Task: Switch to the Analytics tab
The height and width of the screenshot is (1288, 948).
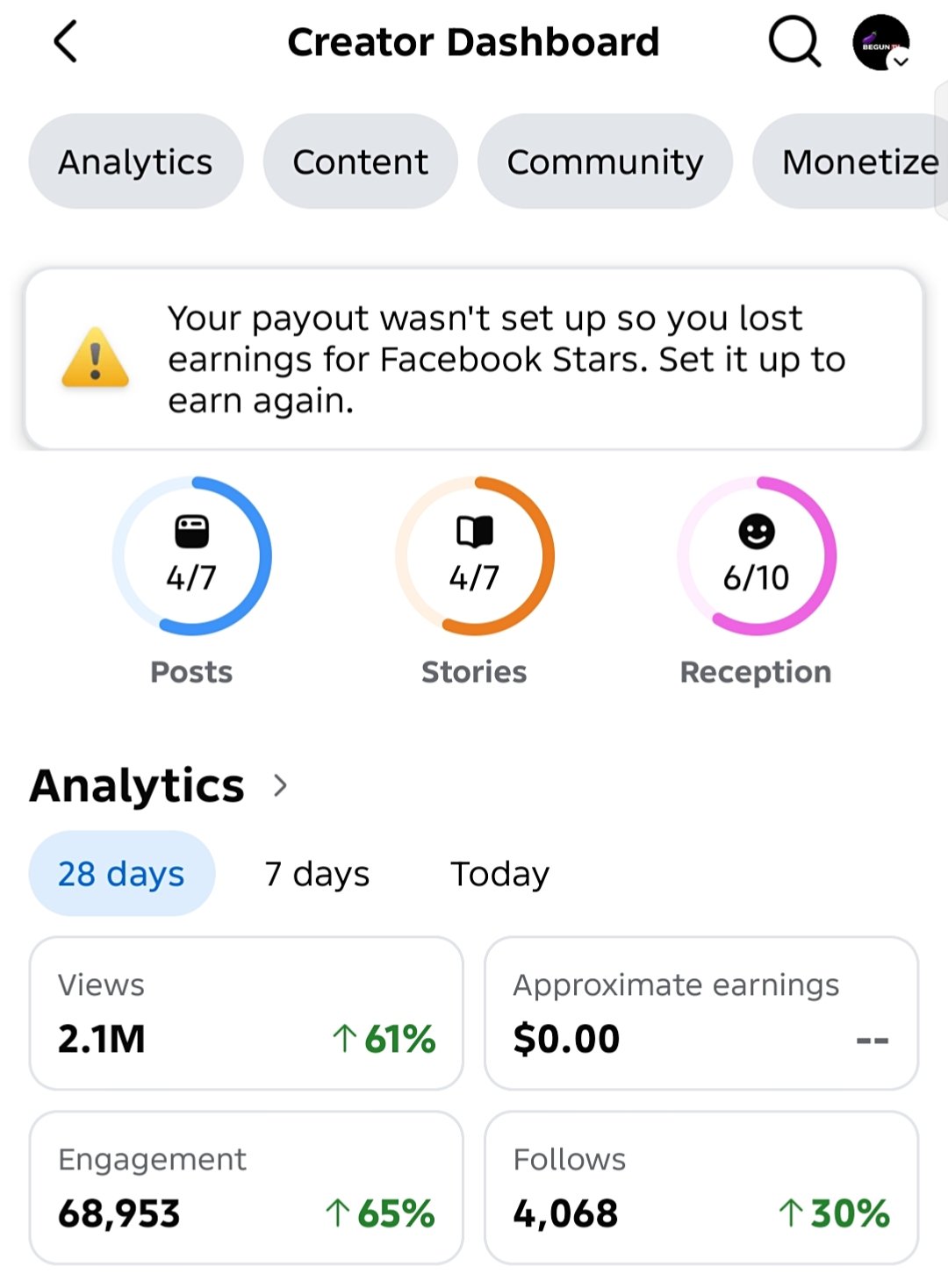Action: (x=136, y=161)
